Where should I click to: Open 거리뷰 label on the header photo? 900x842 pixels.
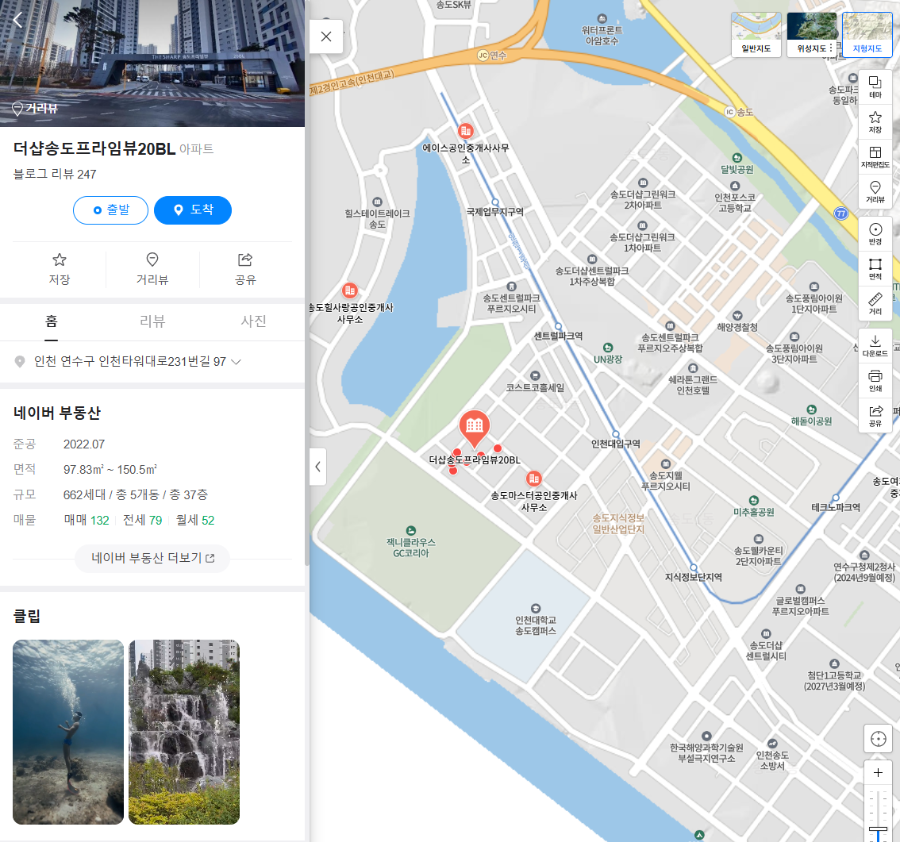pos(35,108)
